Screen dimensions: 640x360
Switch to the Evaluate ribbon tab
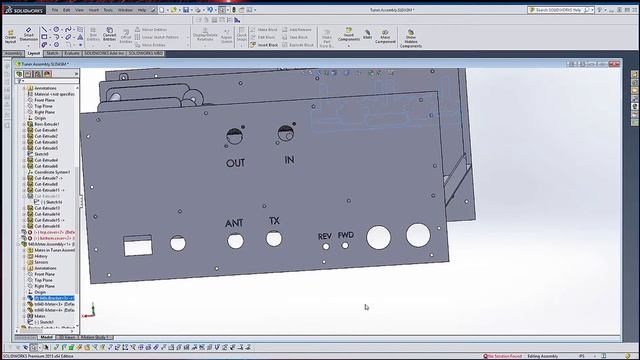[x=72, y=53]
